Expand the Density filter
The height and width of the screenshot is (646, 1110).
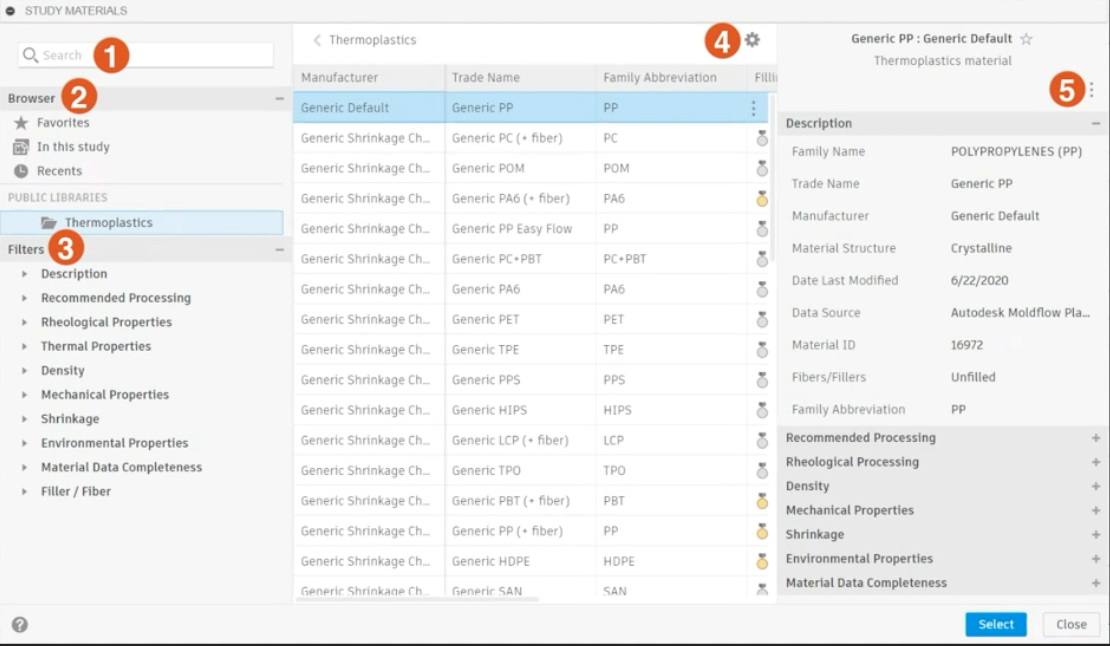tap(24, 370)
